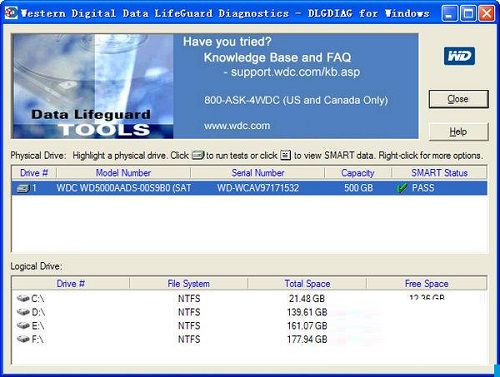Open the Help button
This screenshot has height=377, width=500.
[x=458, y=132]
